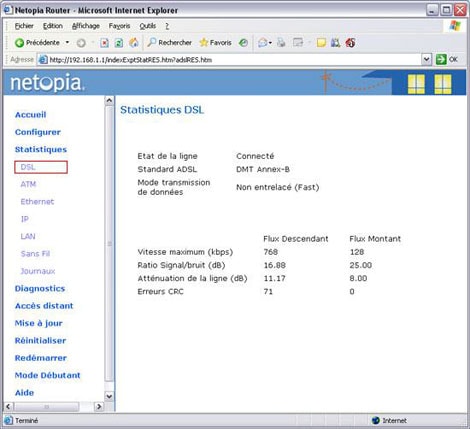Expand the Précédente history dropdown arrow

click(67, 43)
